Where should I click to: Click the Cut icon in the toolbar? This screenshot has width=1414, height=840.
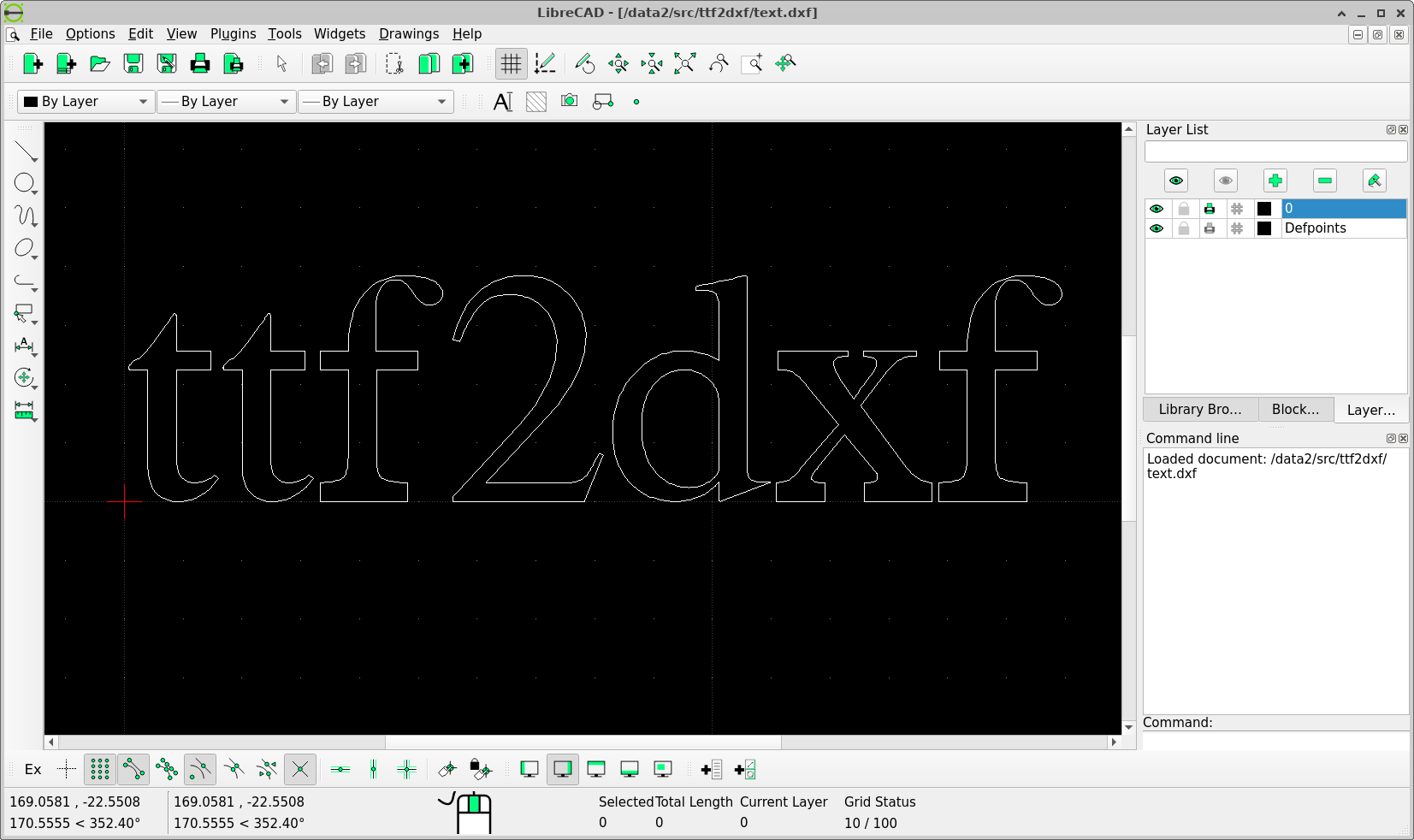pyautogui.click(x=394, y=63)
